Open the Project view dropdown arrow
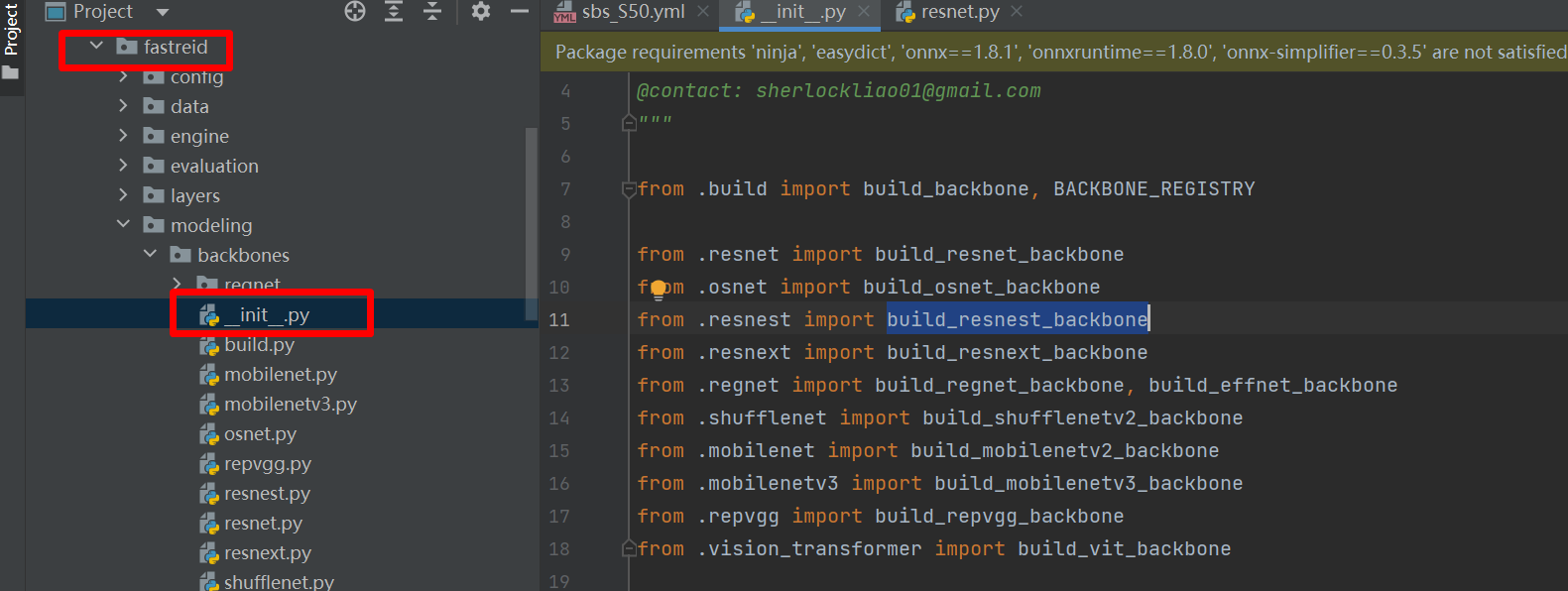 163,12
